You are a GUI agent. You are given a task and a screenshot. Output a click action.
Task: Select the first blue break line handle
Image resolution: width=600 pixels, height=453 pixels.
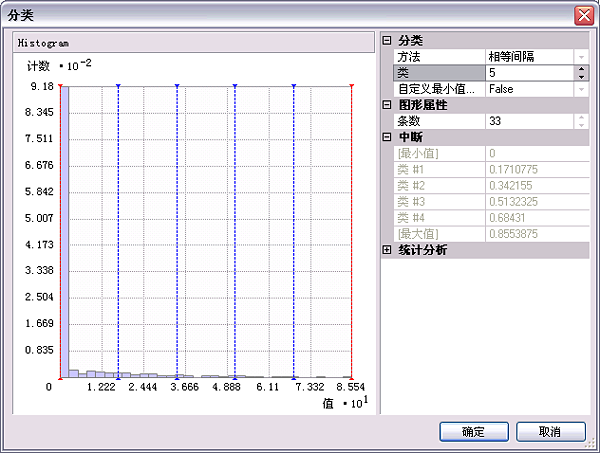click(118, 87)
